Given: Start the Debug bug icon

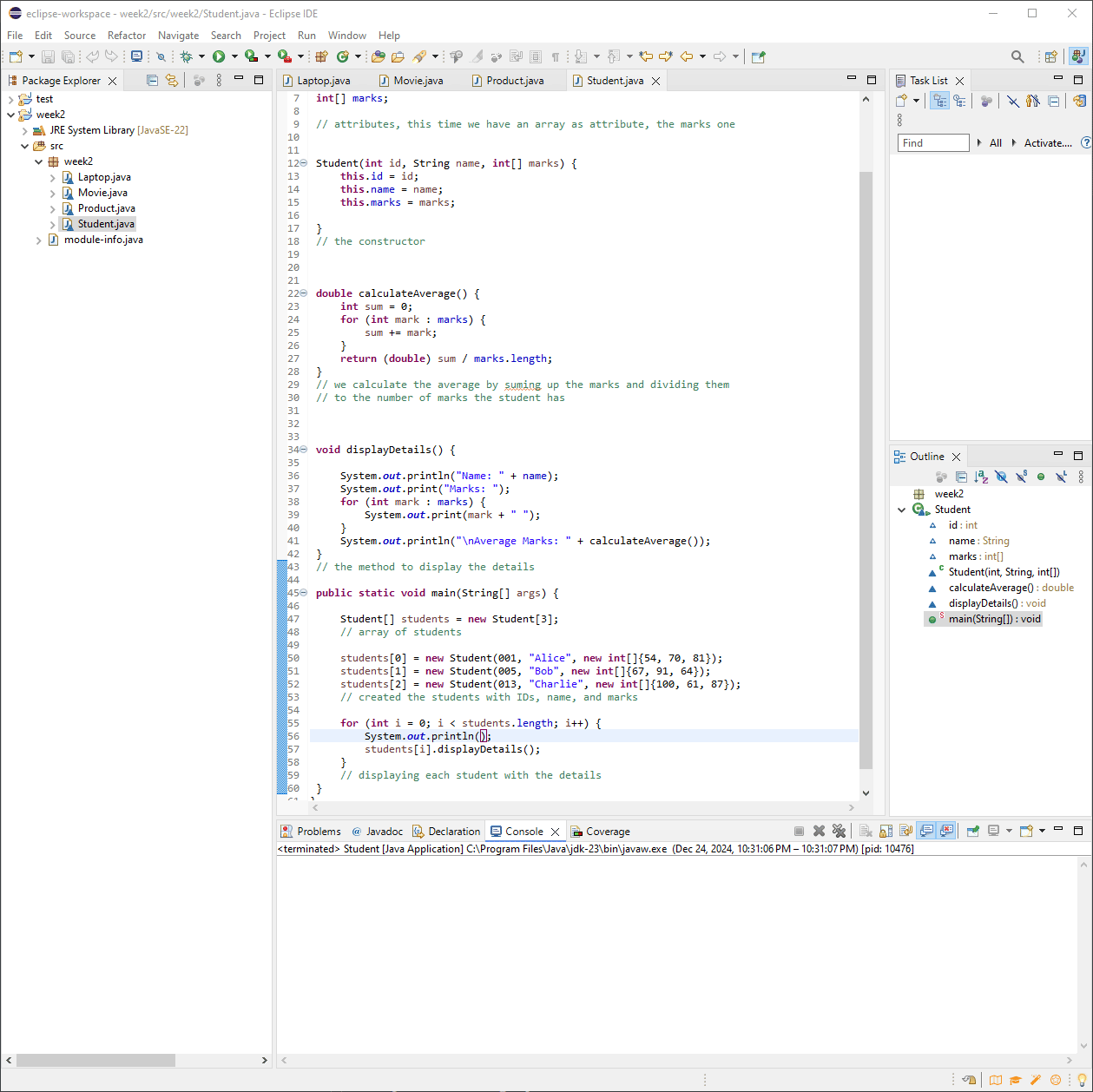Looking at the screenshot, I should 186,56.
